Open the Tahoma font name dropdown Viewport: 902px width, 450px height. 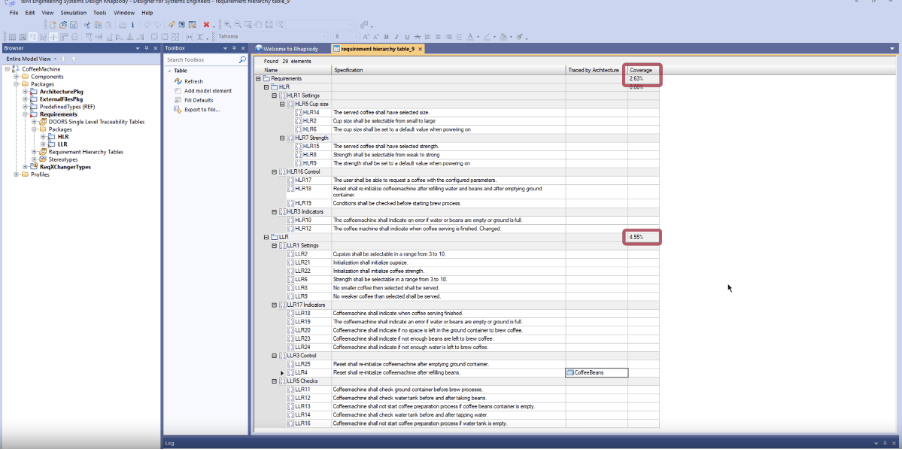point(324,37)
